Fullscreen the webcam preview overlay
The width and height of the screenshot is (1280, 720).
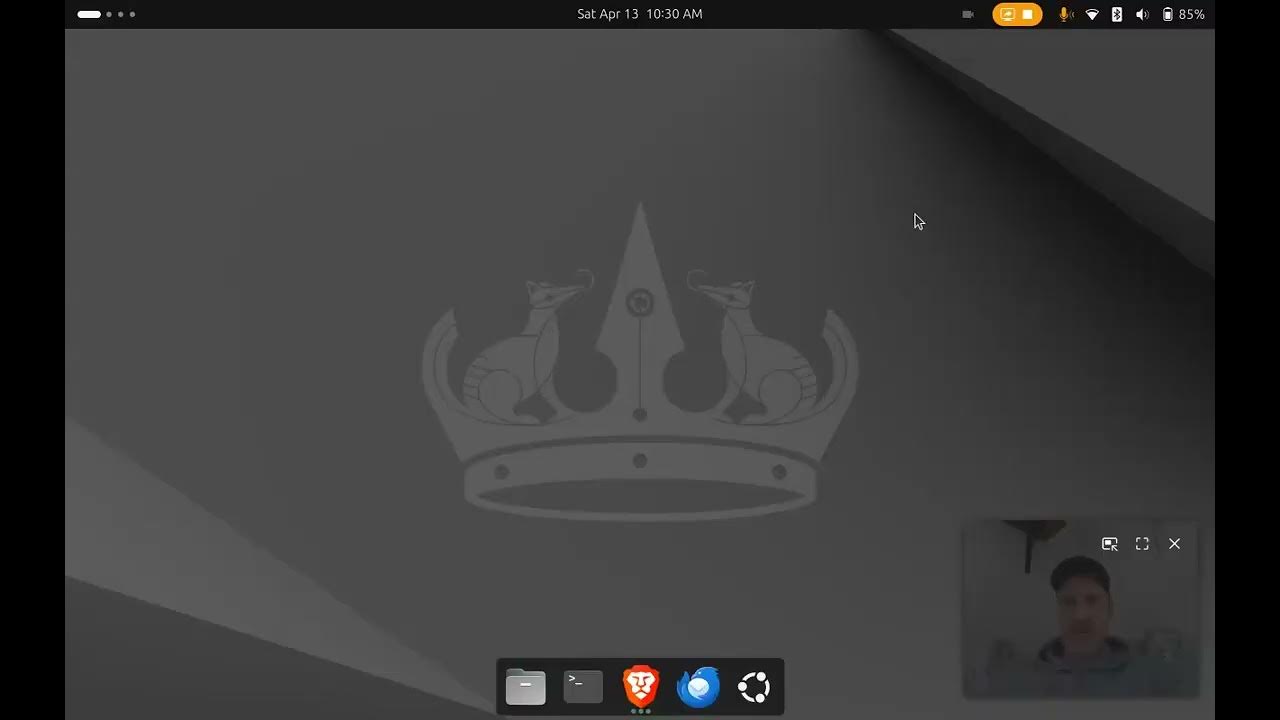(1142, 544)
